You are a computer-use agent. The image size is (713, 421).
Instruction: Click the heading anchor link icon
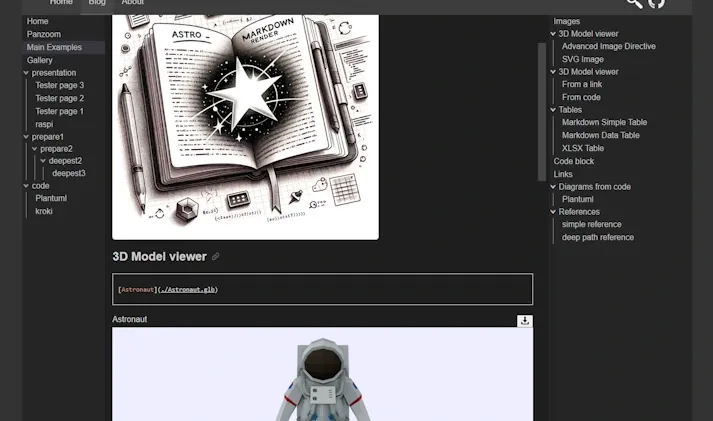point(216,257)
